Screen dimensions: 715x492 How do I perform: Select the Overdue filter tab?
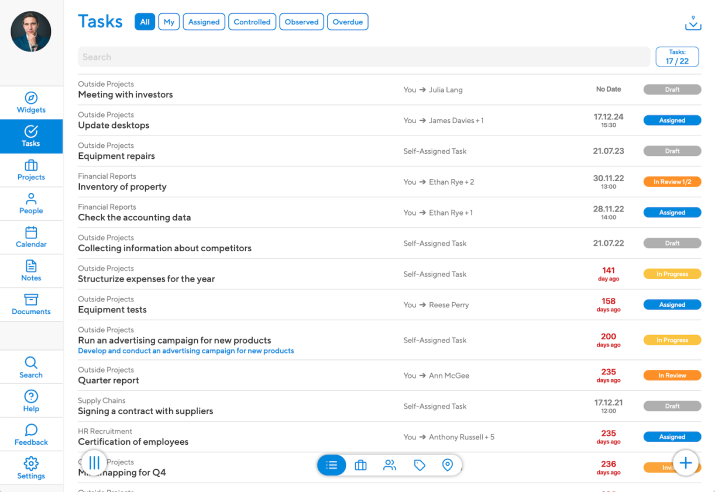click(x=347, y=21)
